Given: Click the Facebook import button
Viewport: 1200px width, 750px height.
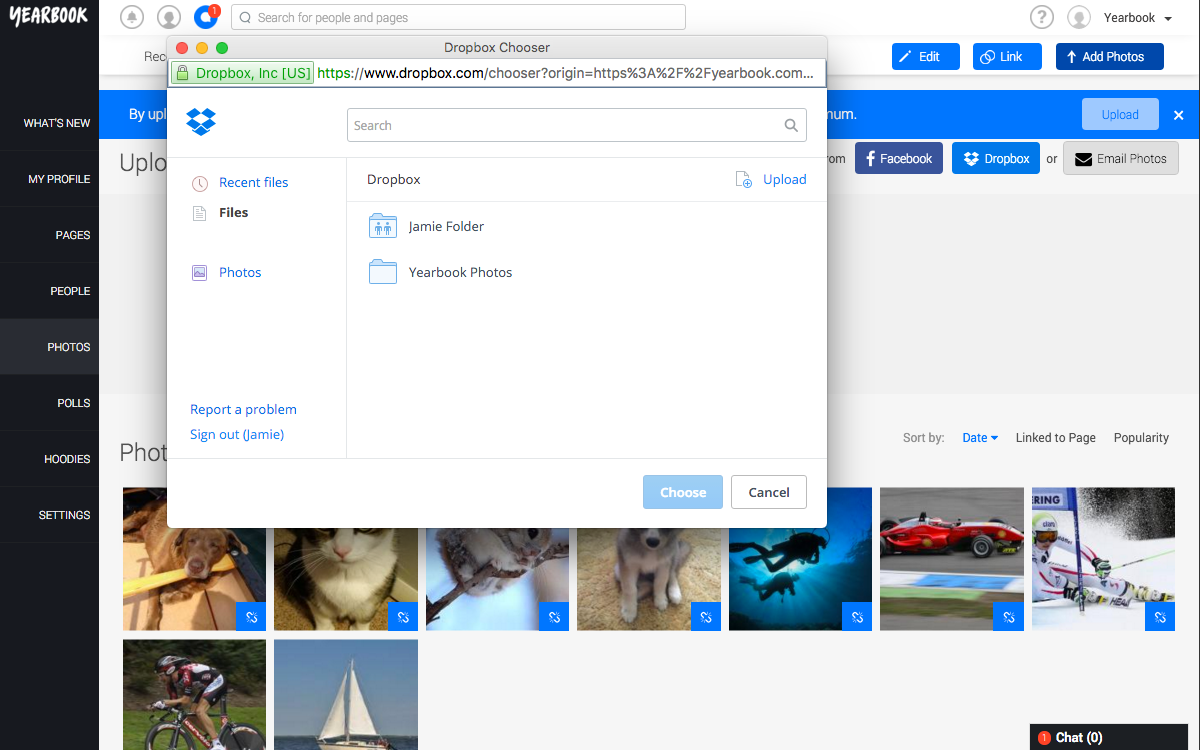Looking at the screenshot, I should (x=899, y=158).
